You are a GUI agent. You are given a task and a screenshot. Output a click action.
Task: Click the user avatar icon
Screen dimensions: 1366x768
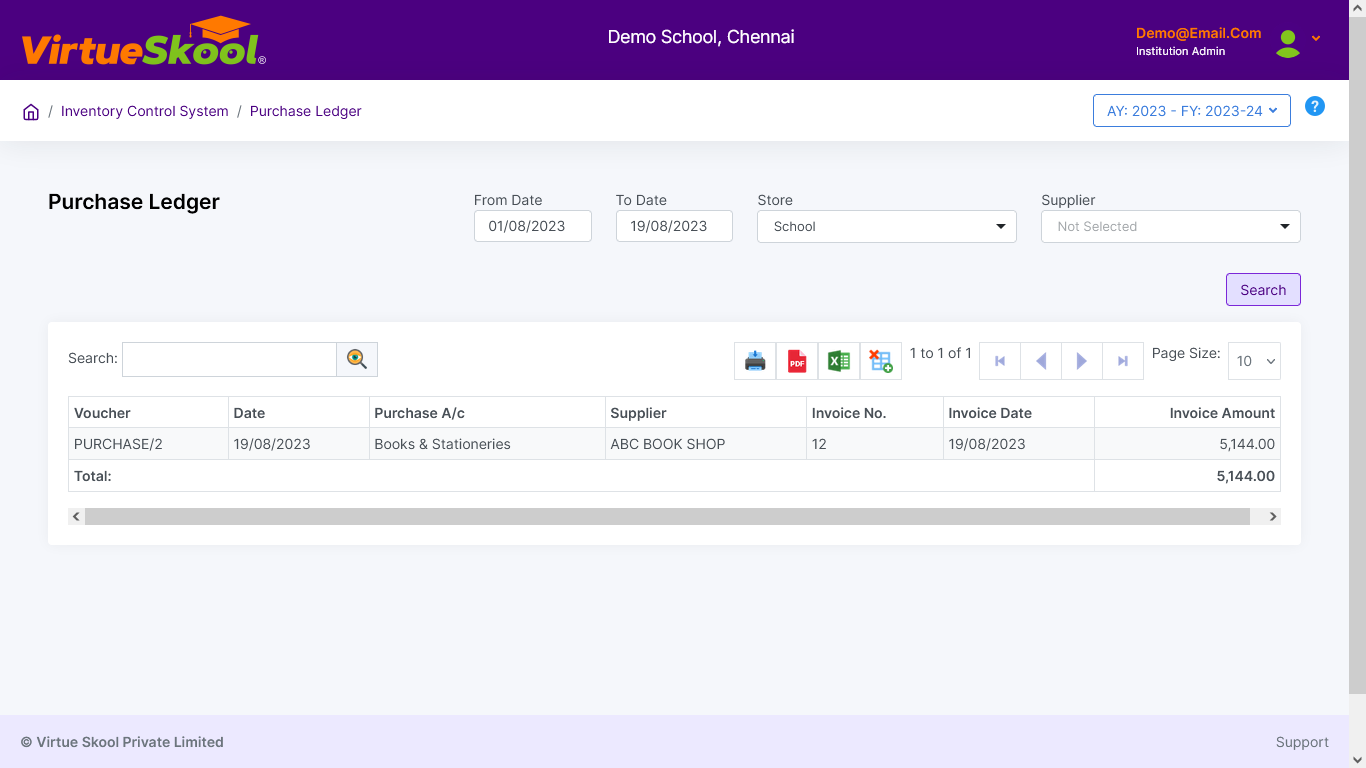[1288, 43]
